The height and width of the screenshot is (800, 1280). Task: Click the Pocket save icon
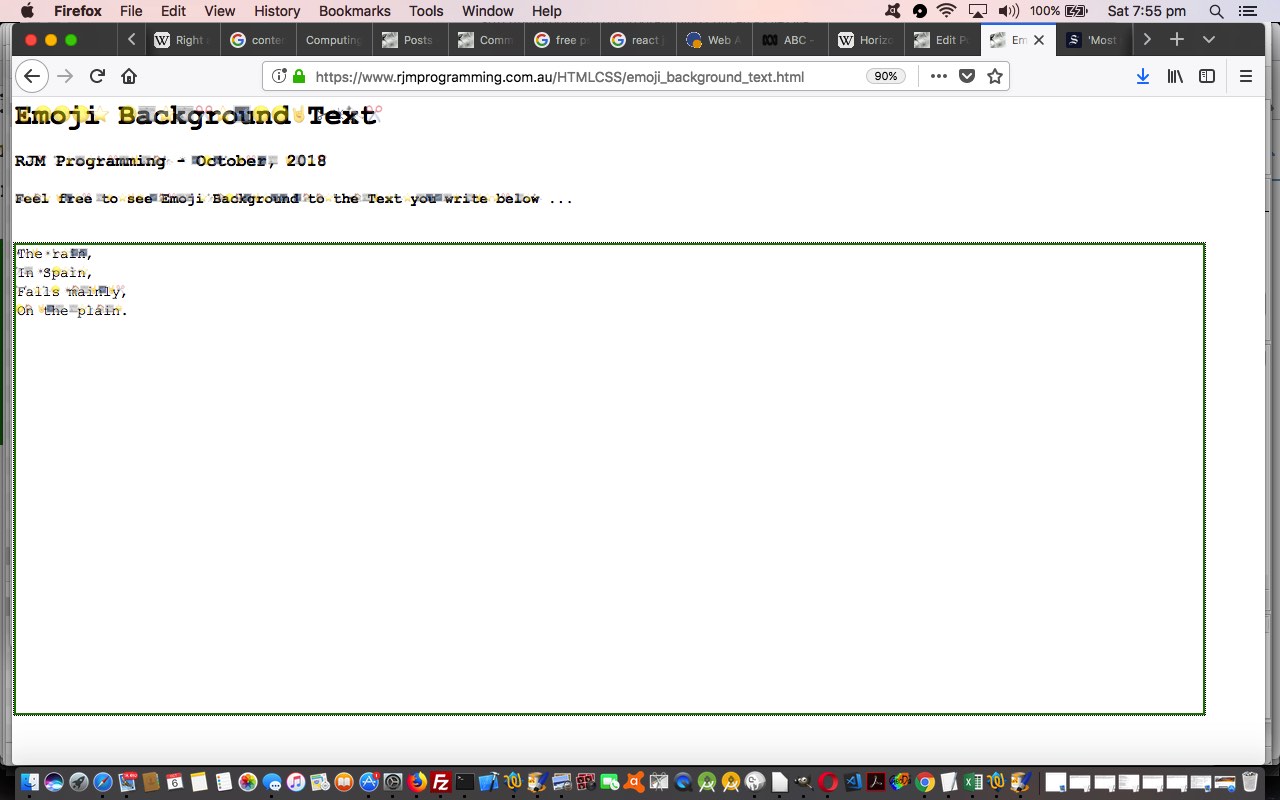click(x=967, y=76)
